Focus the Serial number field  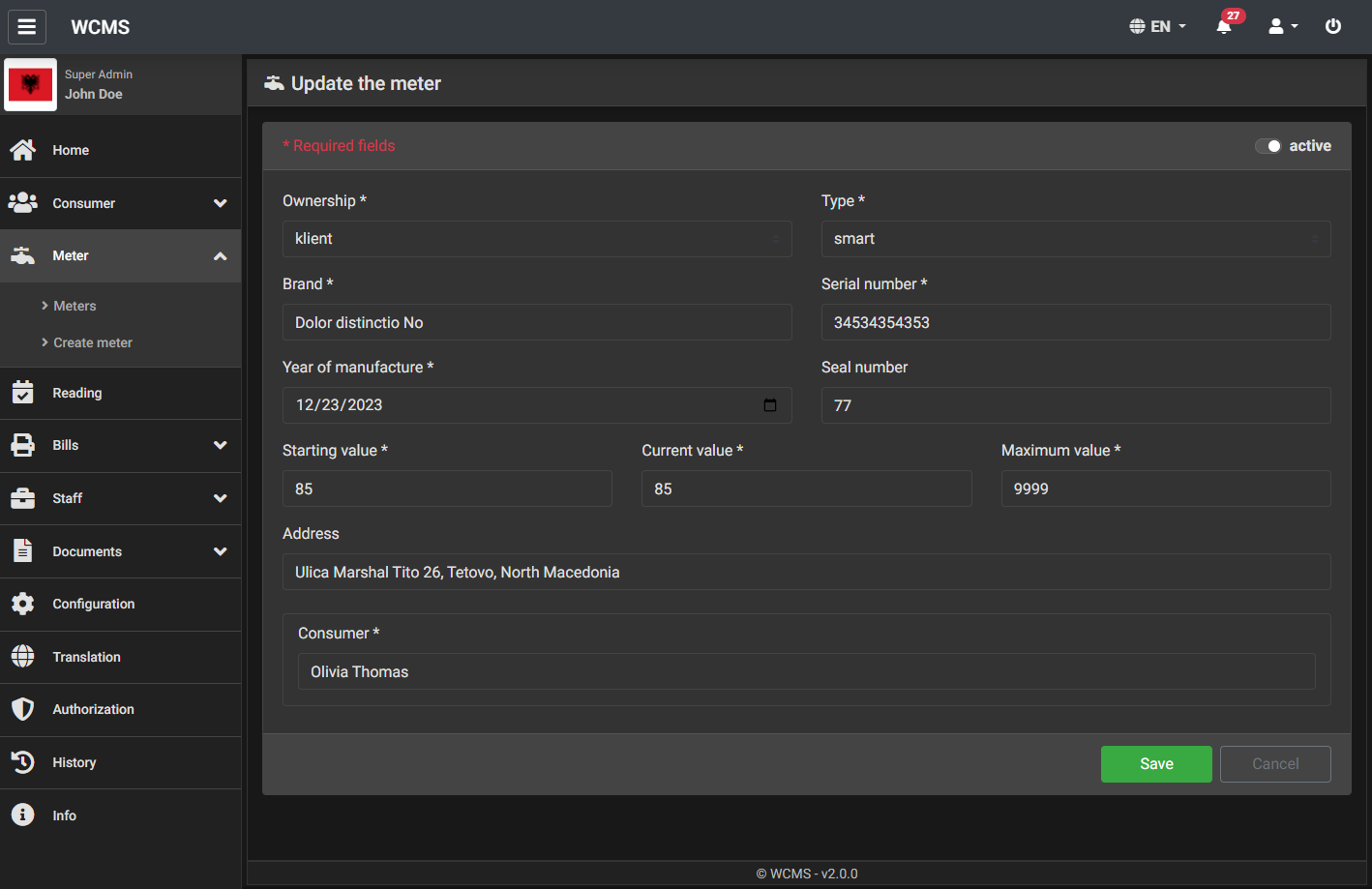(x=1076, y=322)
